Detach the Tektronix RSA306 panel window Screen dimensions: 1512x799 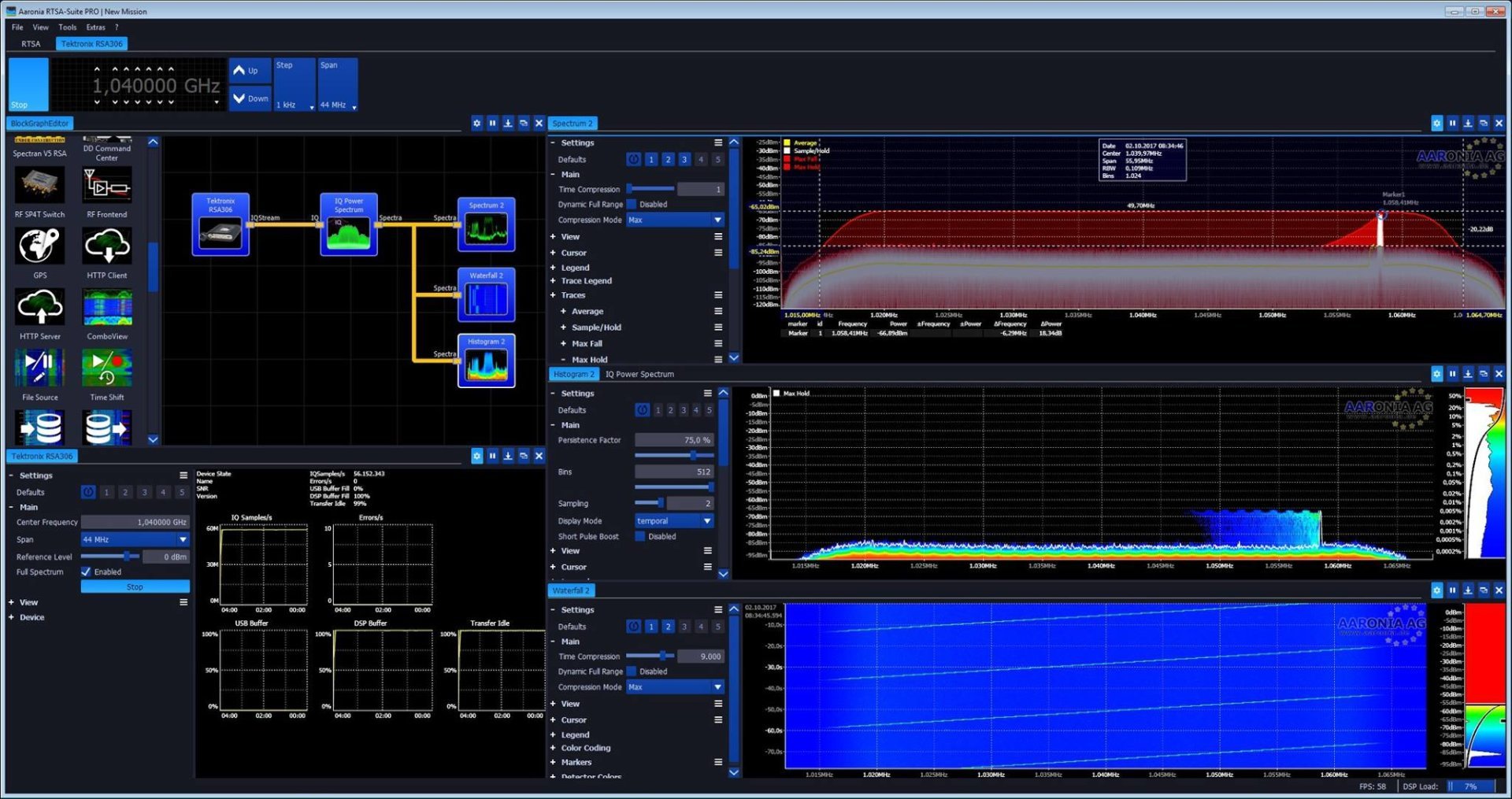[524, 456]
